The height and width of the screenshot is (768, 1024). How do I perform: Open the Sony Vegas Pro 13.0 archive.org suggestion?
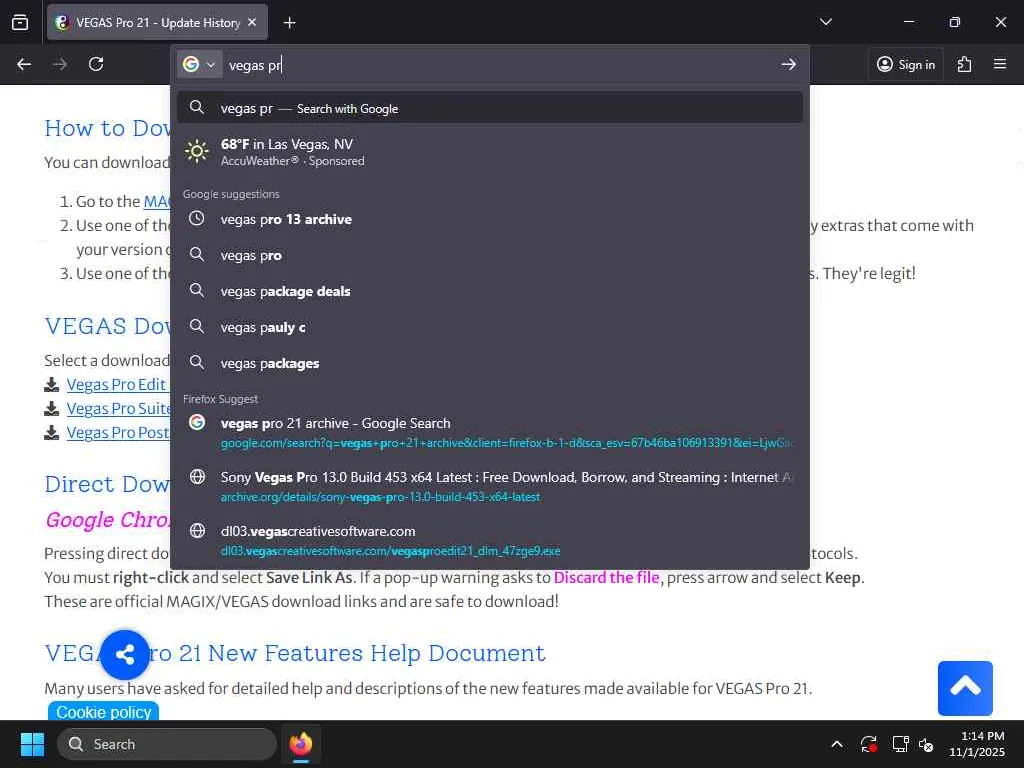tap(490, 487)
